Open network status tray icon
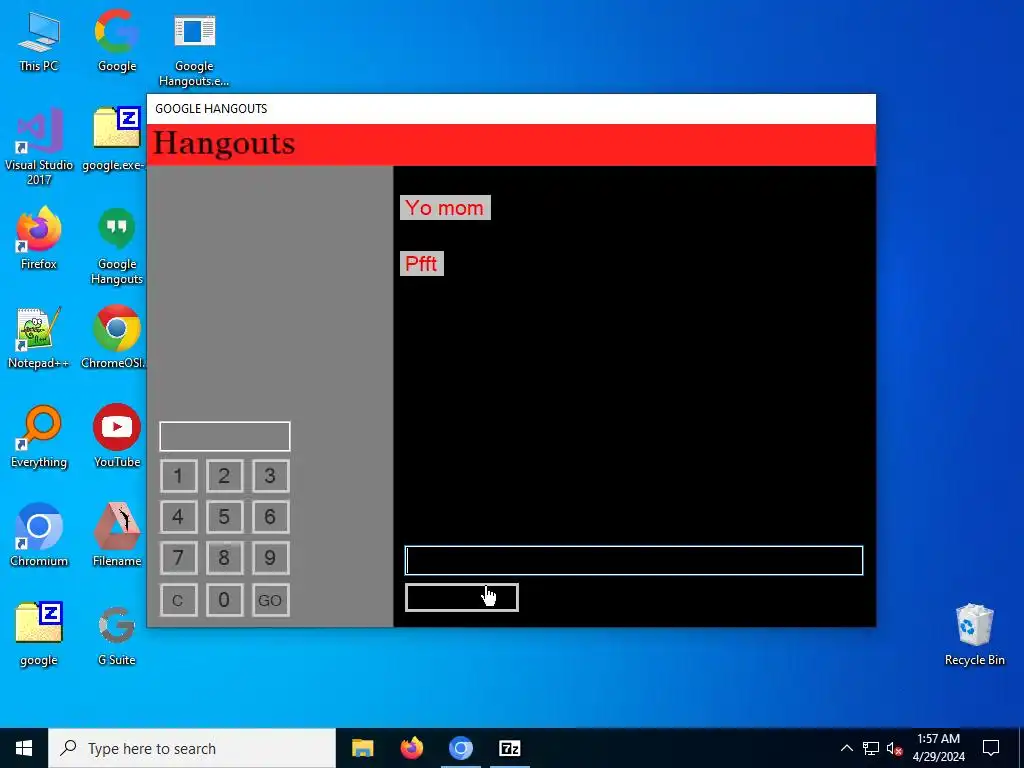1024x768 pixels. [x=871, y=748]
